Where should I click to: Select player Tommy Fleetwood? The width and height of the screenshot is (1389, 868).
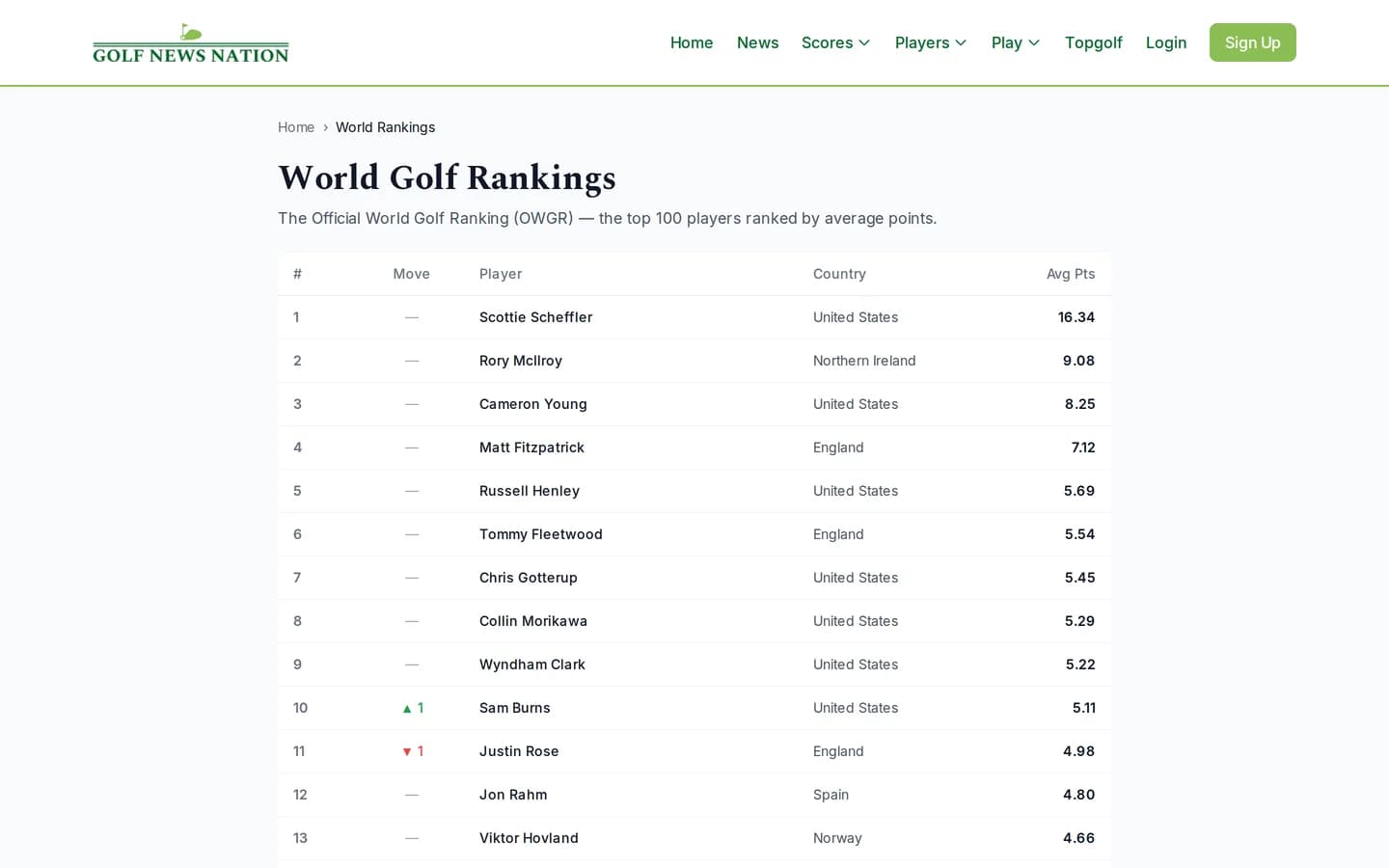click(x=540, y=534)
